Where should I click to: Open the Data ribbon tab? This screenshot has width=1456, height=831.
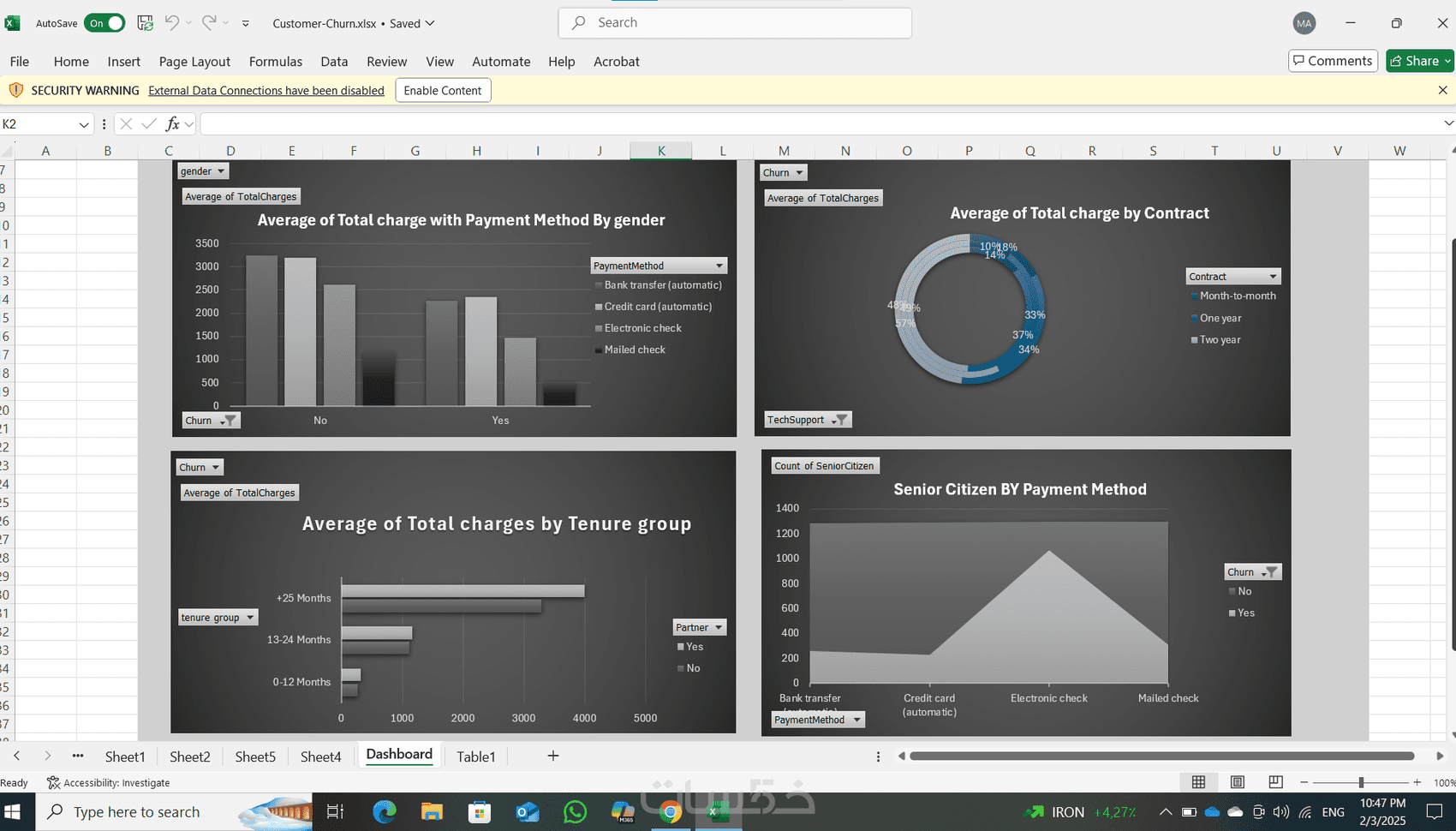[334, 62]
